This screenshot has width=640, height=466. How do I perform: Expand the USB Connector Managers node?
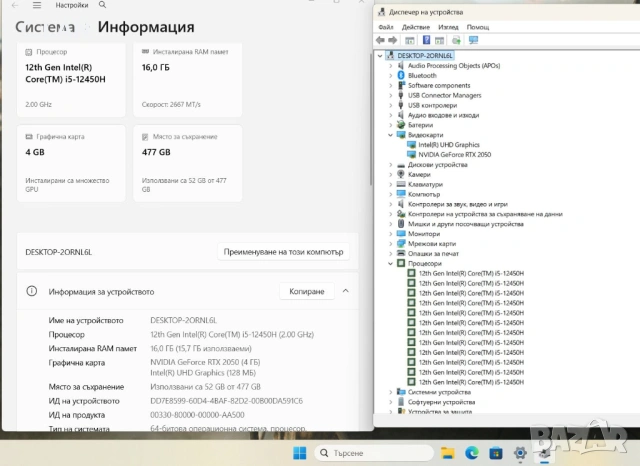tap(391, 95)
